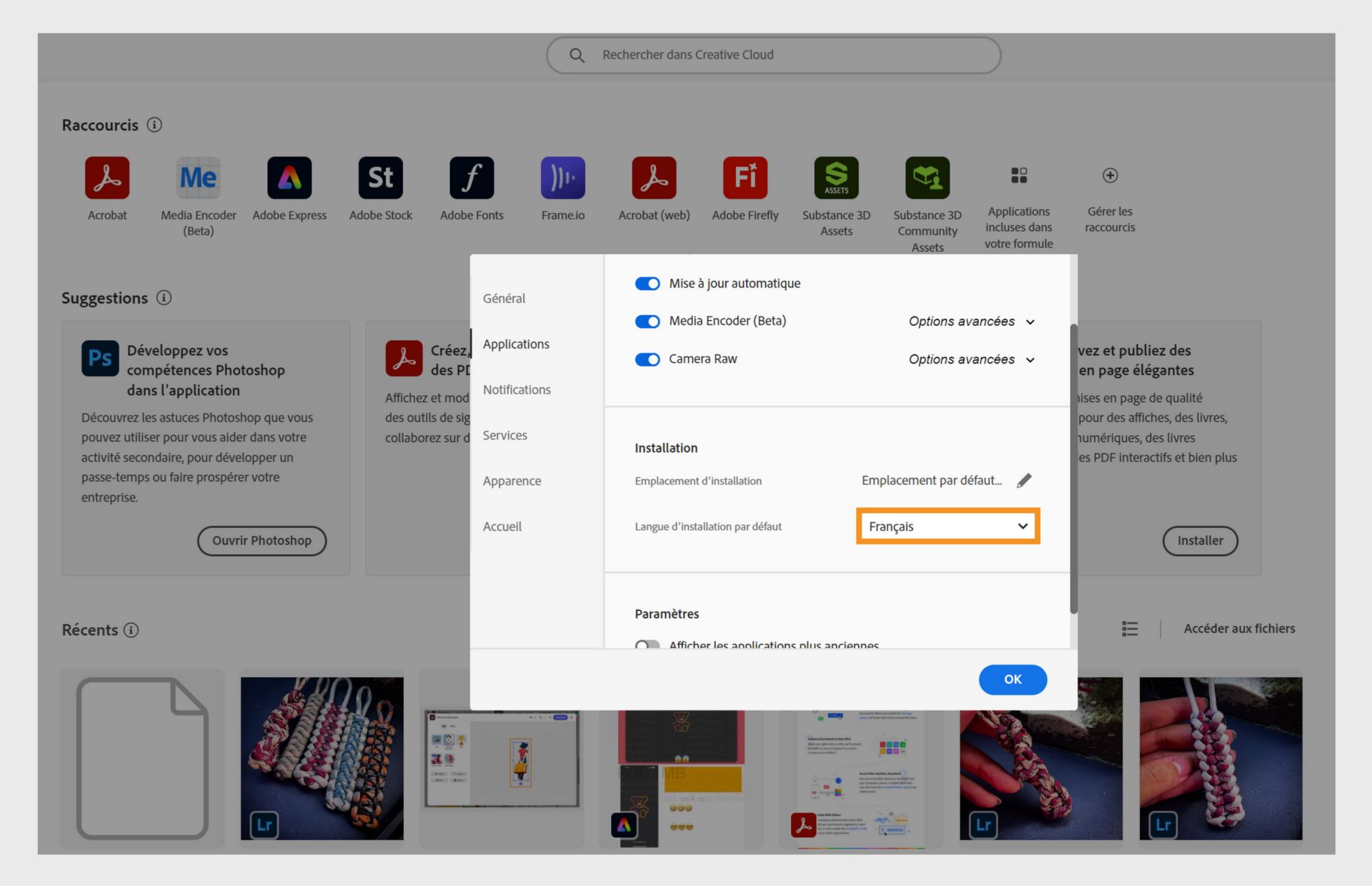This screenshot has width=1372, height=886.
Task: Launch Media Encoder (Beta) shortcut
Action: click(198, 178)
